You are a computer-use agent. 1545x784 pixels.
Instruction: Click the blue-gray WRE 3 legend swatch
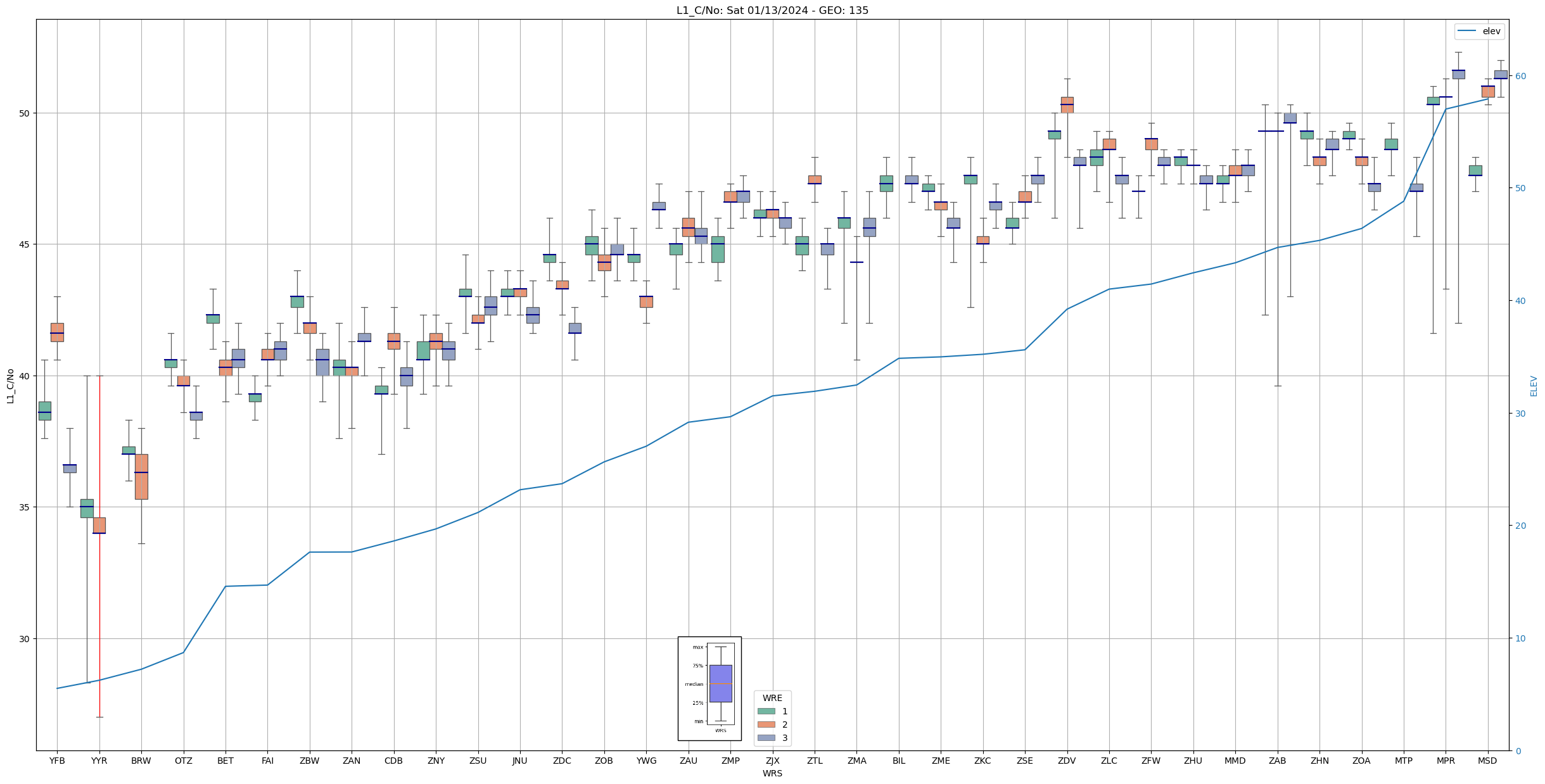pyautogui.click(x=766, y=738)
